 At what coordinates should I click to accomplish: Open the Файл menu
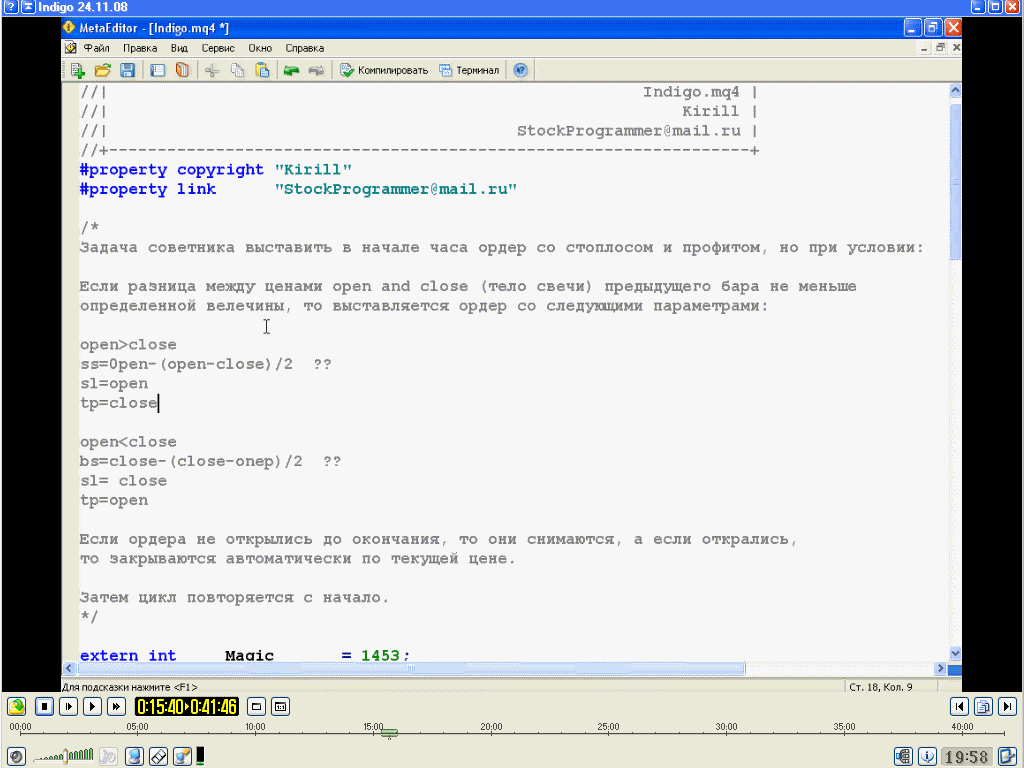coord(97,47)
